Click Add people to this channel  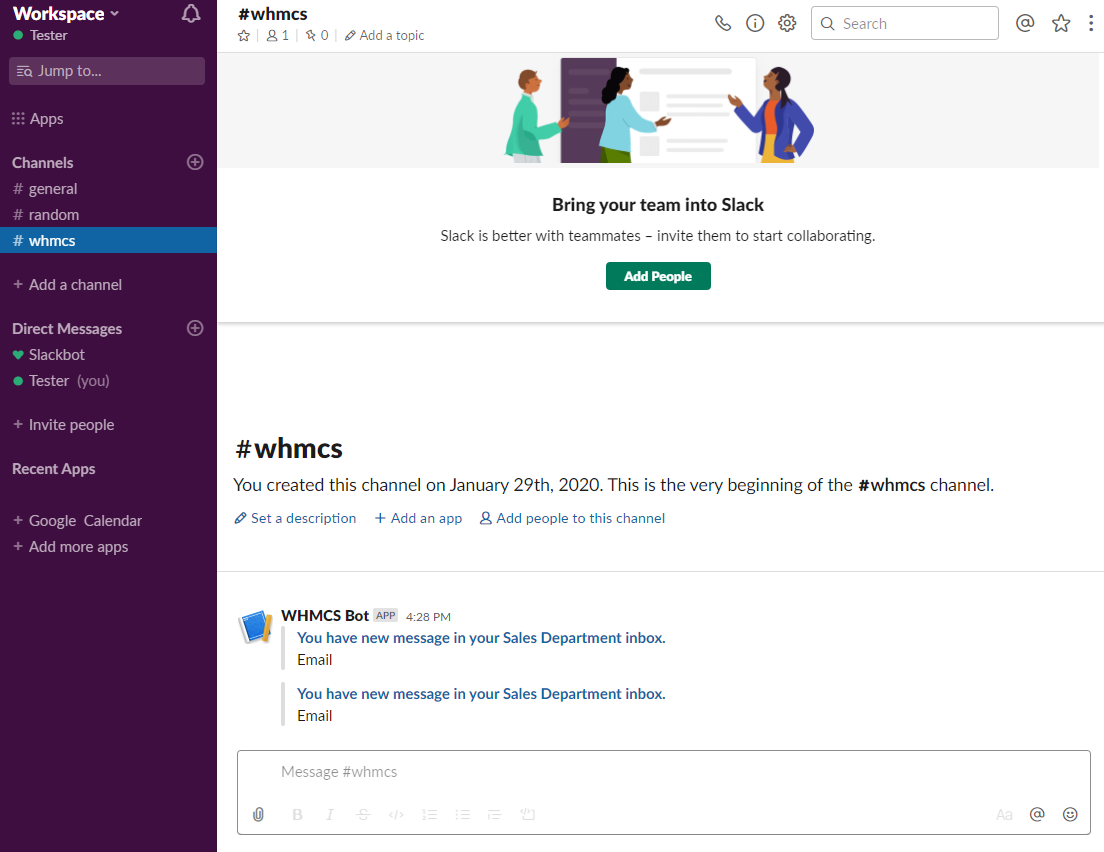pos(572,518)
